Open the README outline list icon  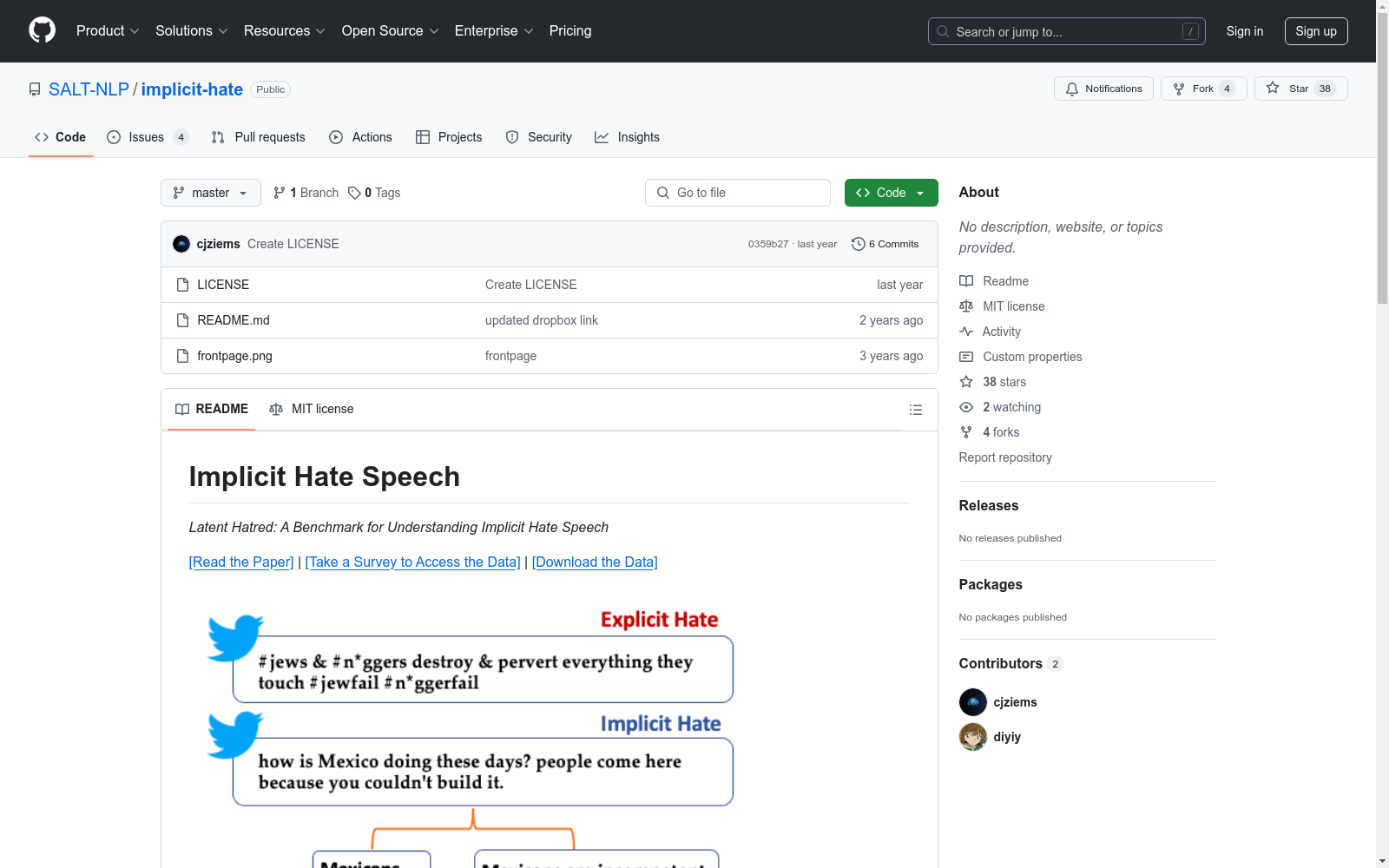coord(916,410)
